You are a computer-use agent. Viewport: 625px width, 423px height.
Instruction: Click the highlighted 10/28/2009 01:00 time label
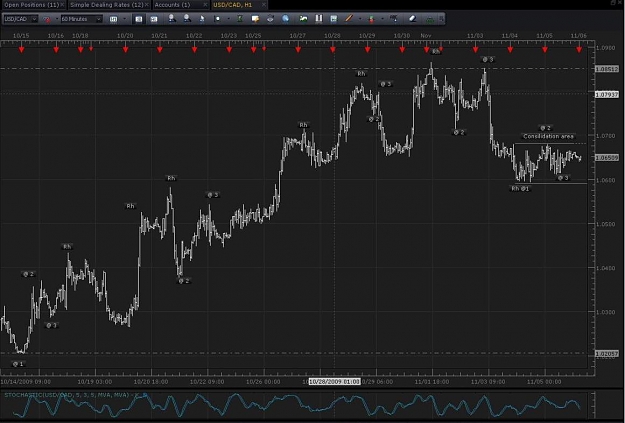334,382
